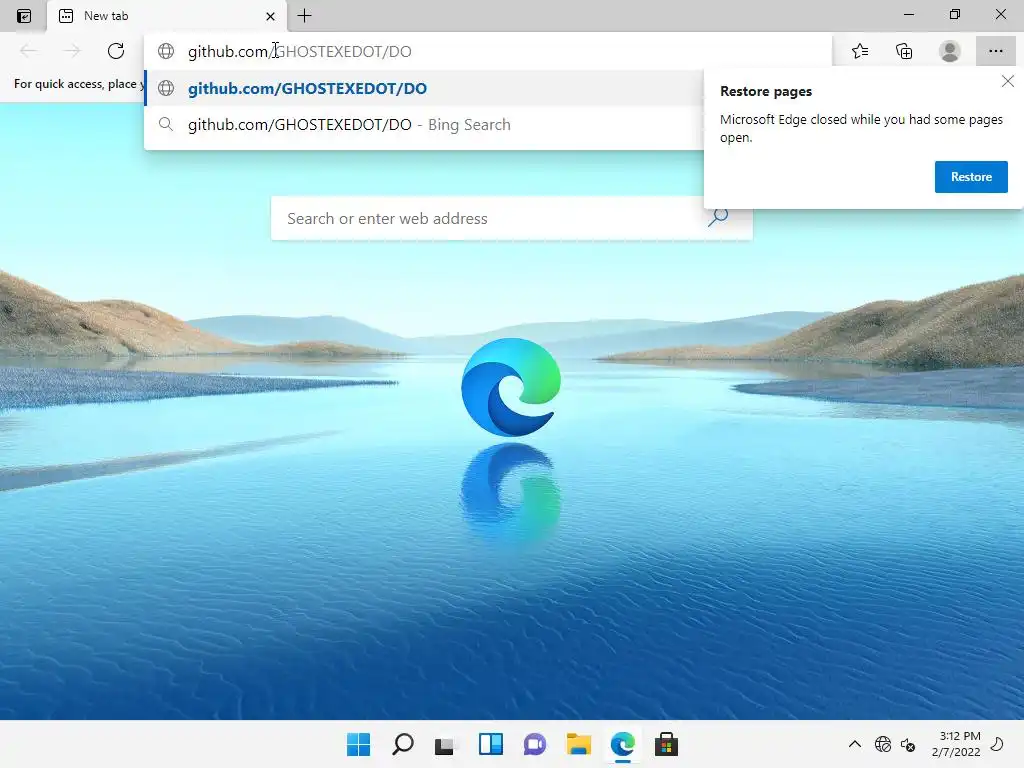
Task: Minimize the Edge window
Action: [909, 14]
